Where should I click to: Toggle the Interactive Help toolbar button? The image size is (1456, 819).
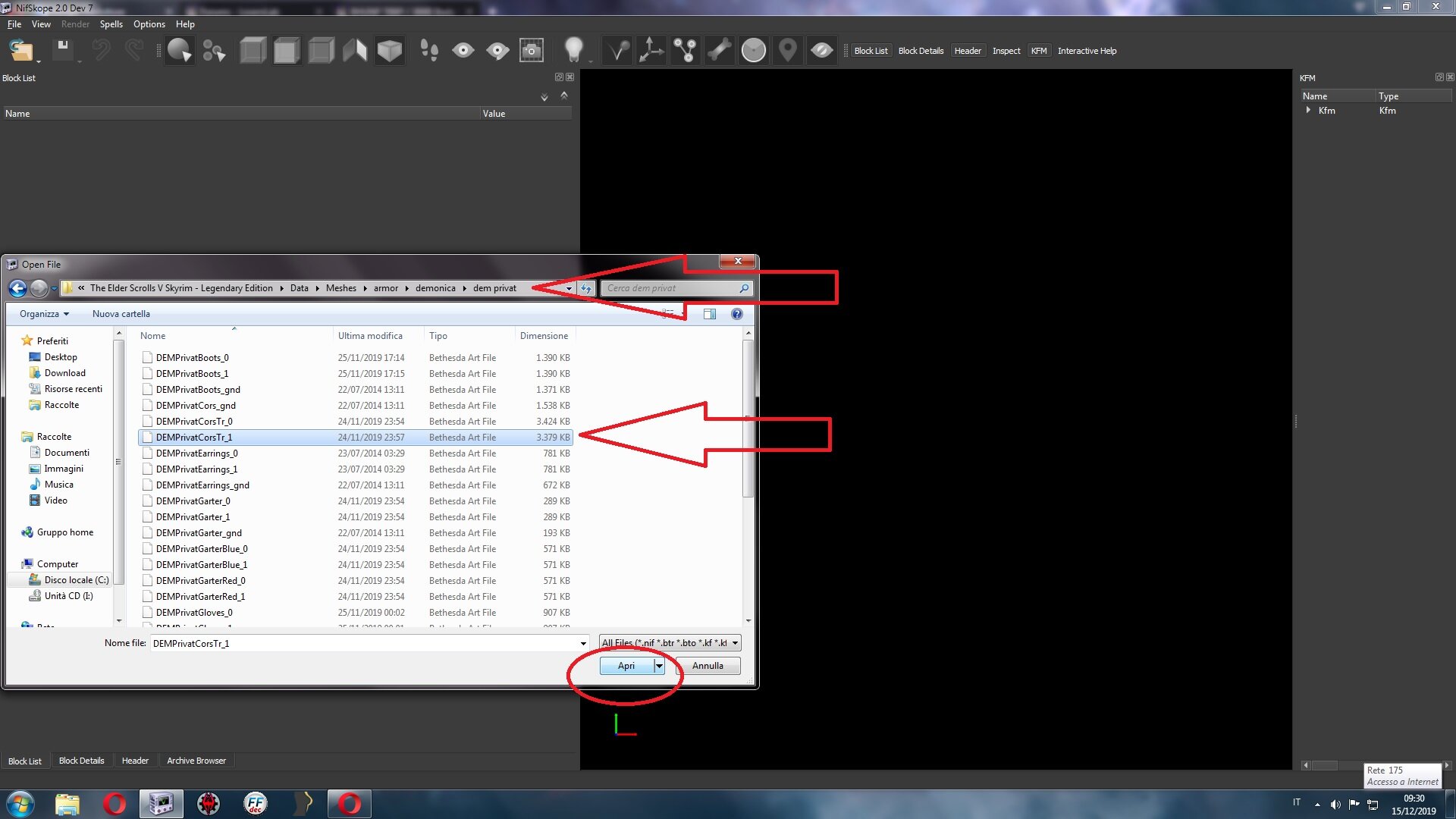(x=1087, y=51)
